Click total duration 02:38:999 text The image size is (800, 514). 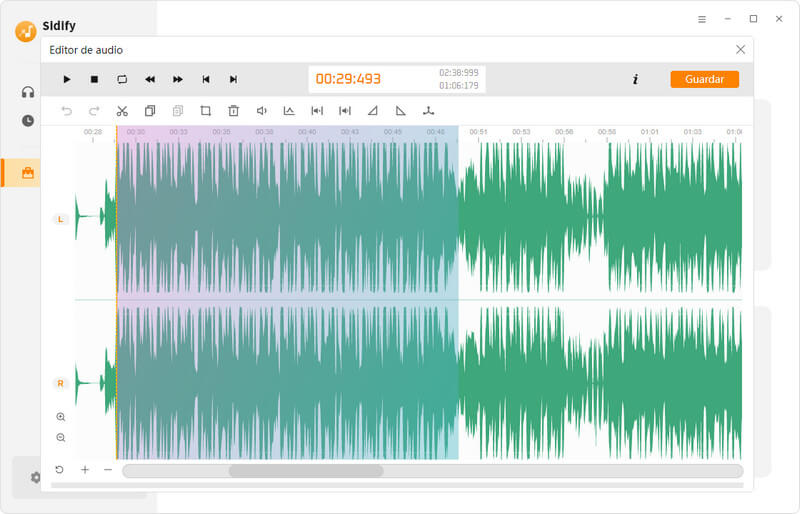click(x=459, y=73)
